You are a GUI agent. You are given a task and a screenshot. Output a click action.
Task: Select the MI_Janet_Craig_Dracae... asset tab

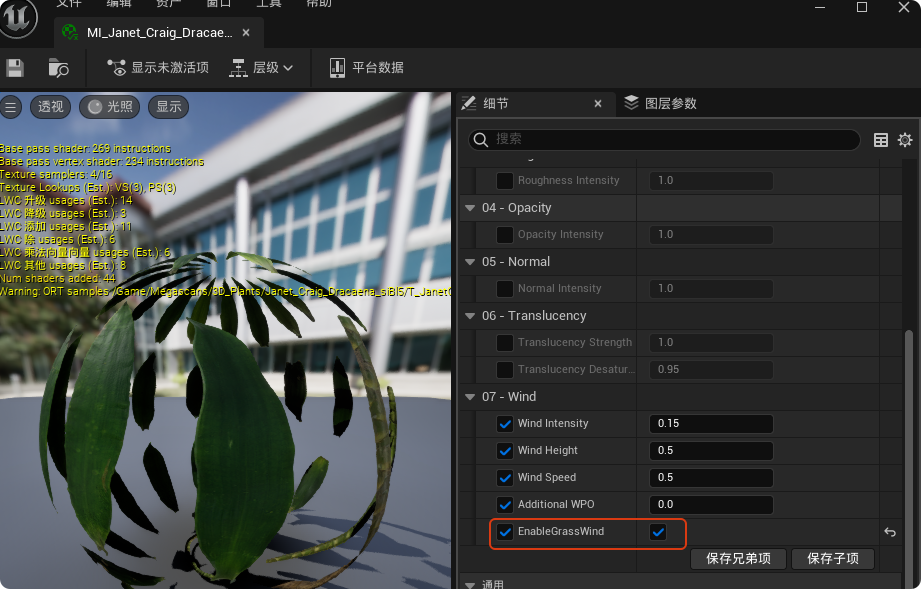coord(159,33)
